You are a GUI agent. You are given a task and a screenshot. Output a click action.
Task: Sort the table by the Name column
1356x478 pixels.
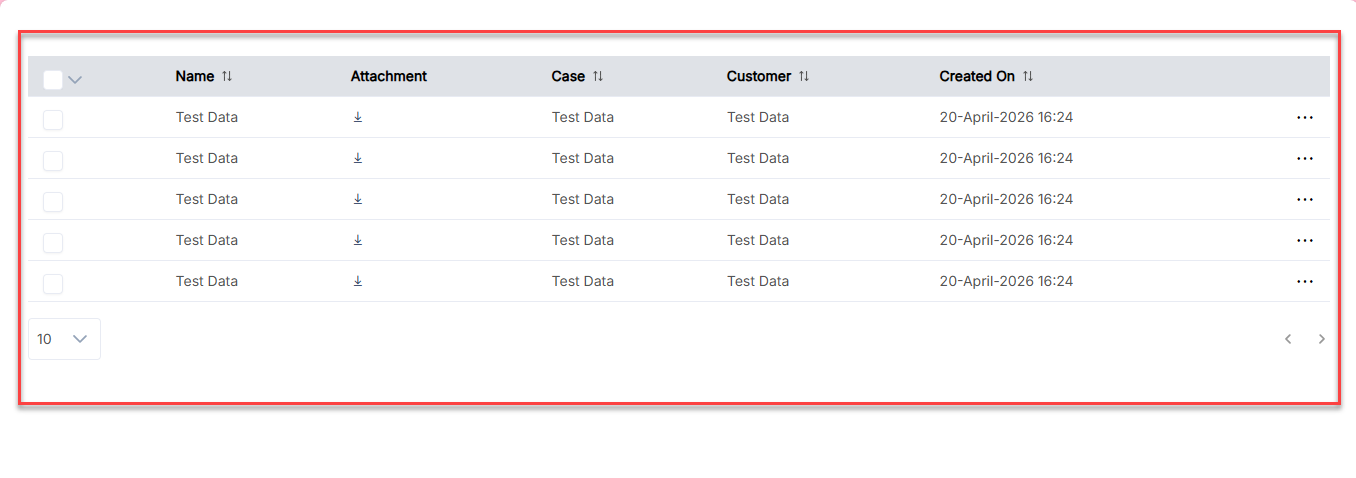(227, 76)
